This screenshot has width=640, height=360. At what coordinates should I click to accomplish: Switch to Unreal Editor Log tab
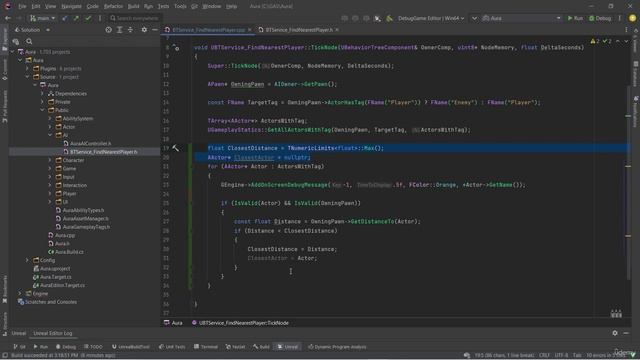tap(53, 333)
